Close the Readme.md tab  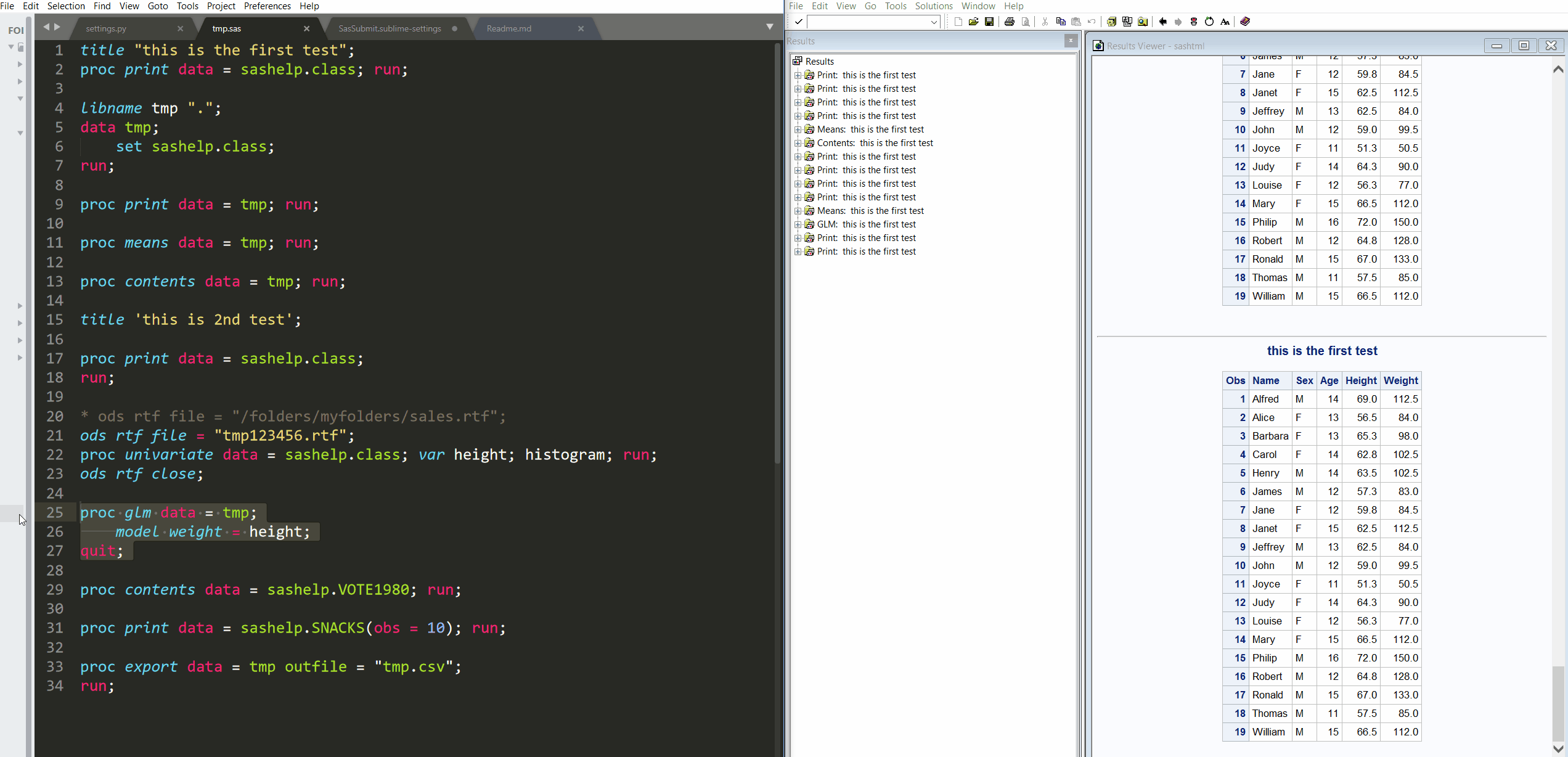click(581, 28)
